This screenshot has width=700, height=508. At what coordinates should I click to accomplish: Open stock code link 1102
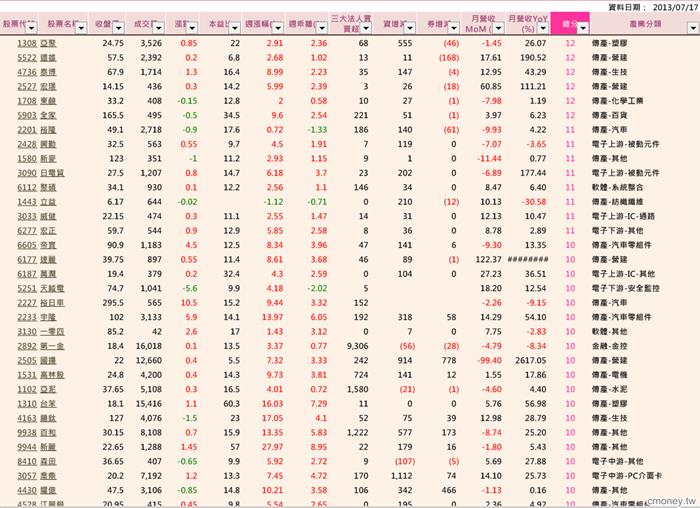pos(27,389)
